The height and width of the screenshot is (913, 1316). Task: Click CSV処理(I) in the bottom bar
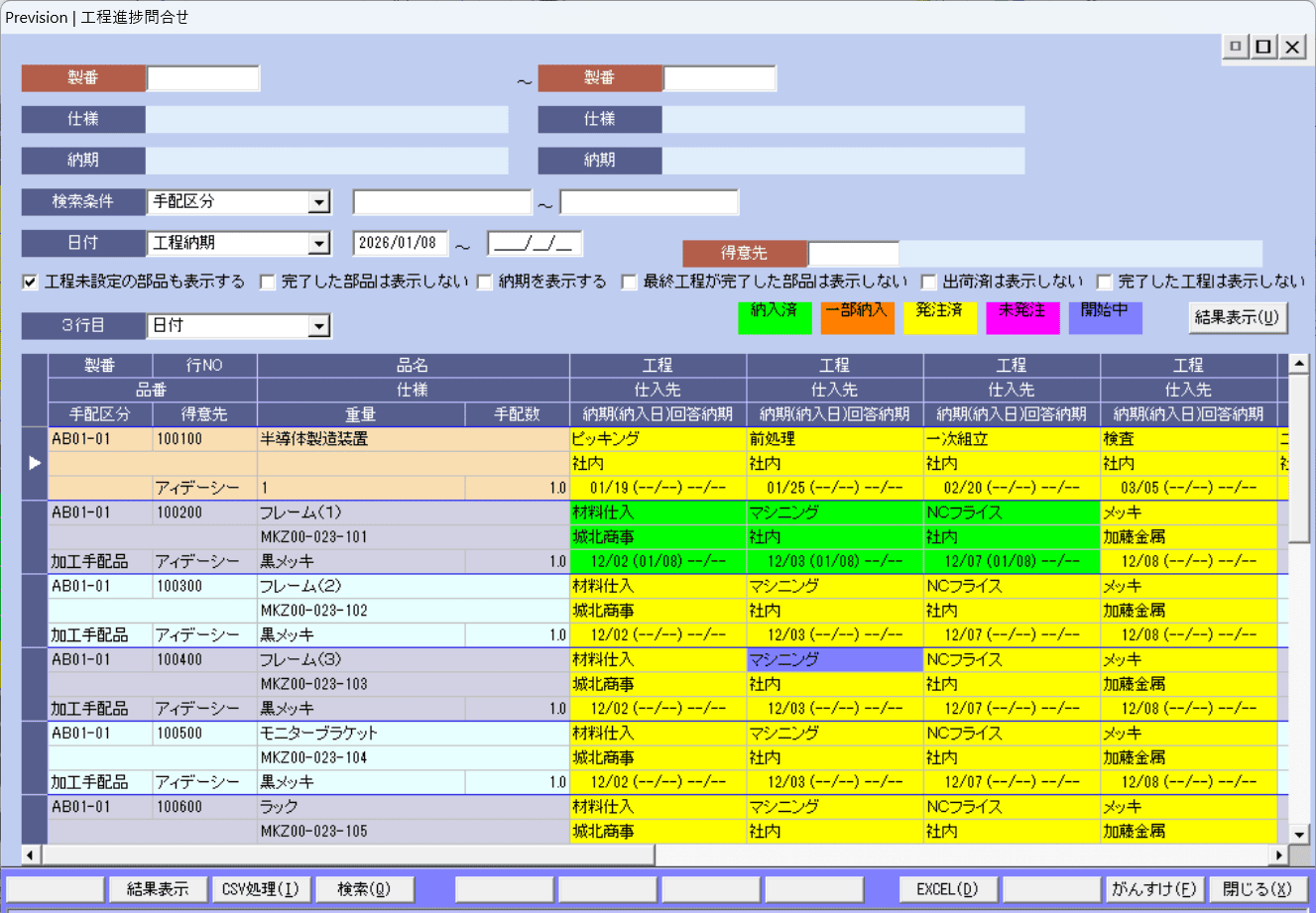[261, 889]
